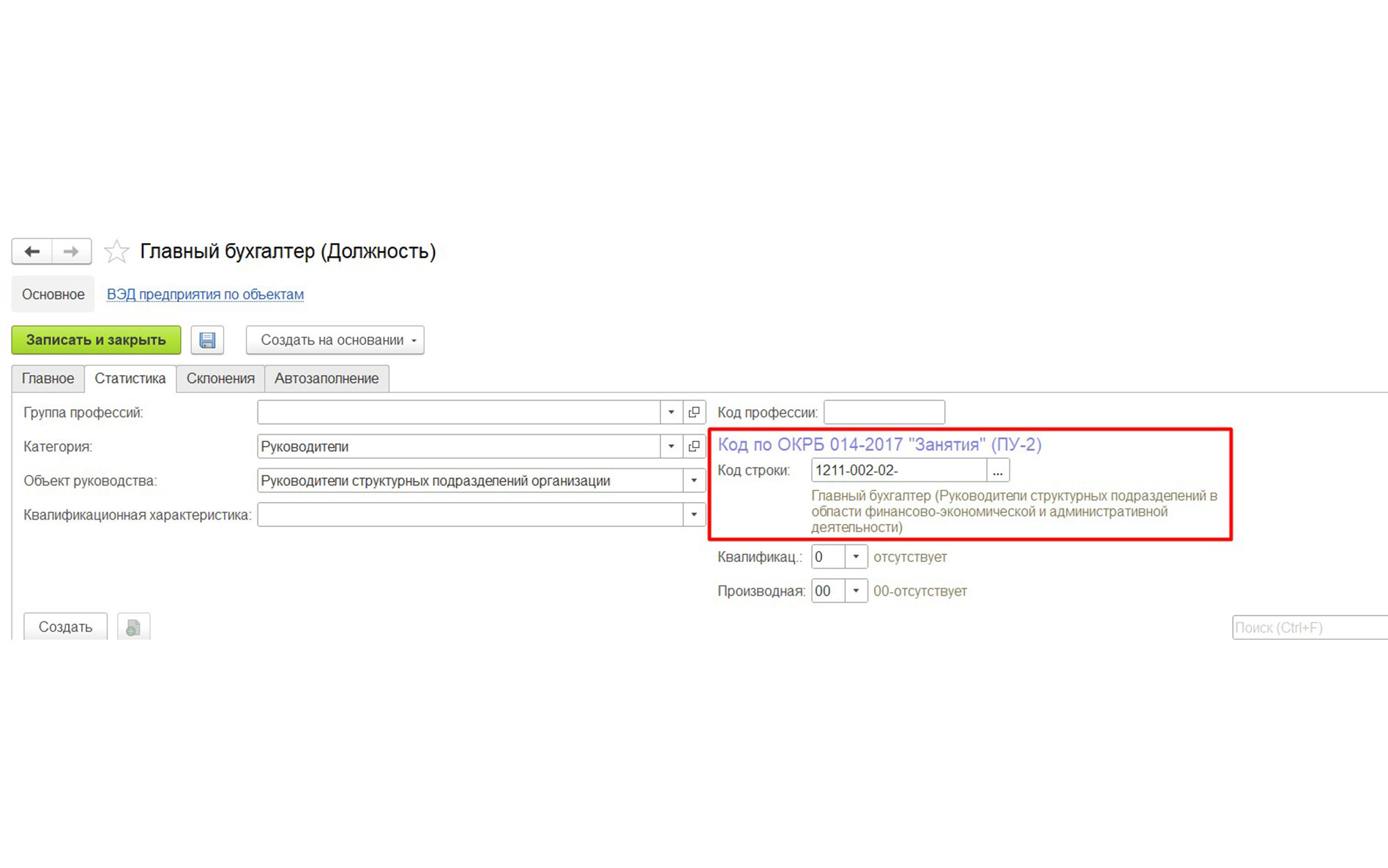Open the Производная value dropdown
The height and width of the screenshot is (868, 1388).
855,591
